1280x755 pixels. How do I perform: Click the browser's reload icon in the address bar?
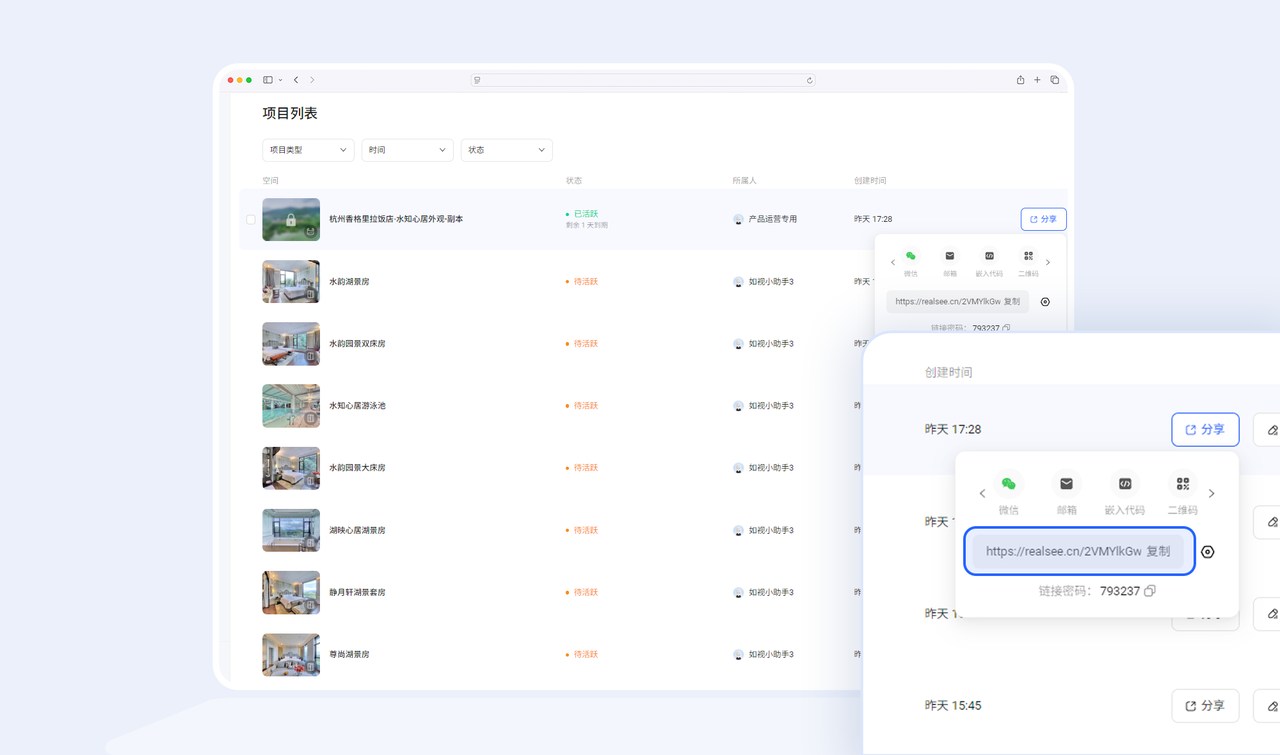809,80
